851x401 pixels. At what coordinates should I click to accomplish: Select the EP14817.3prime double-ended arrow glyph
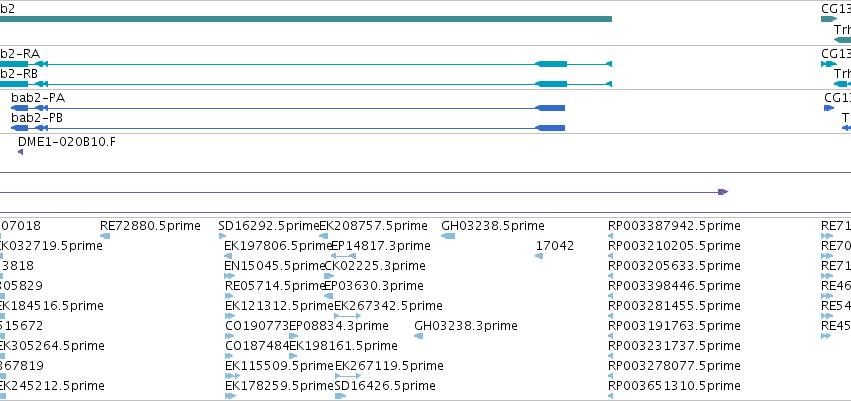[x=344, y=256]
